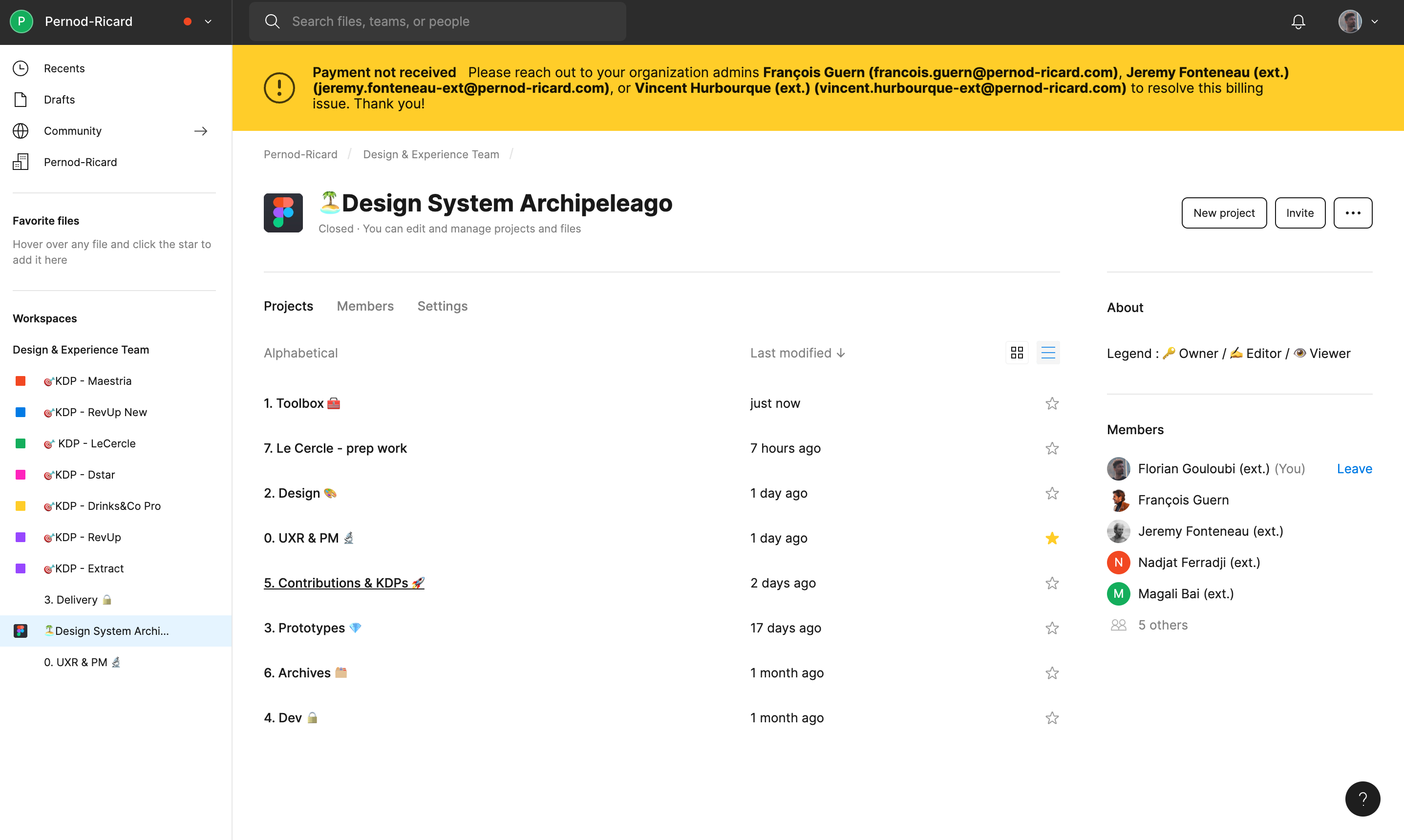The height and width of the screenshot is (840, 1404).
Task: Click the Drafts file icon
Action: (x=21, y=100)
